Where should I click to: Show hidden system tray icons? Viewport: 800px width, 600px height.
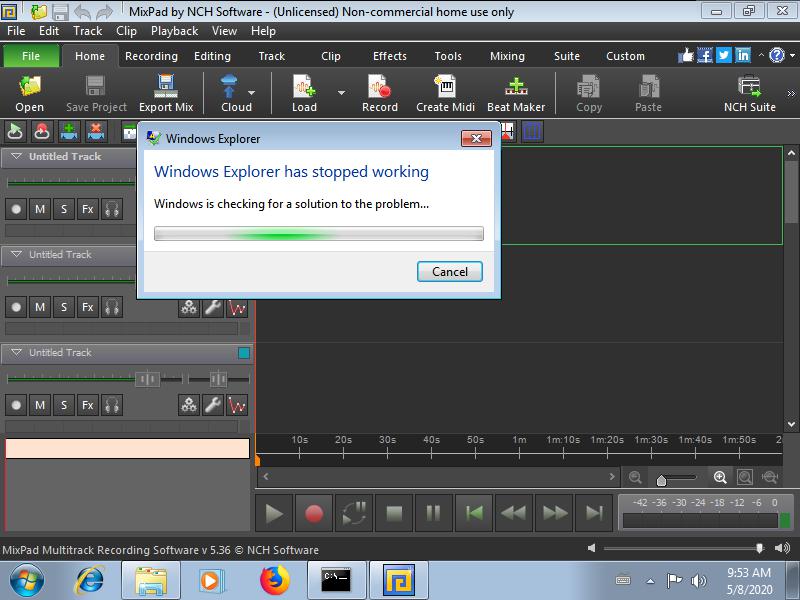[x=650, y=581]
